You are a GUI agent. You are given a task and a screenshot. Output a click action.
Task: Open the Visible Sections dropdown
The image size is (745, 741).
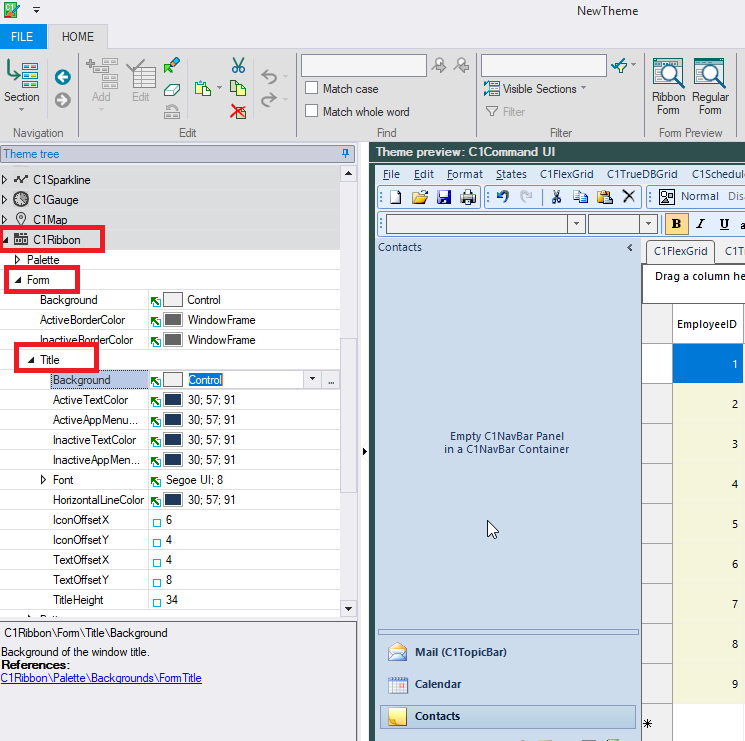[x=583, y=88]
